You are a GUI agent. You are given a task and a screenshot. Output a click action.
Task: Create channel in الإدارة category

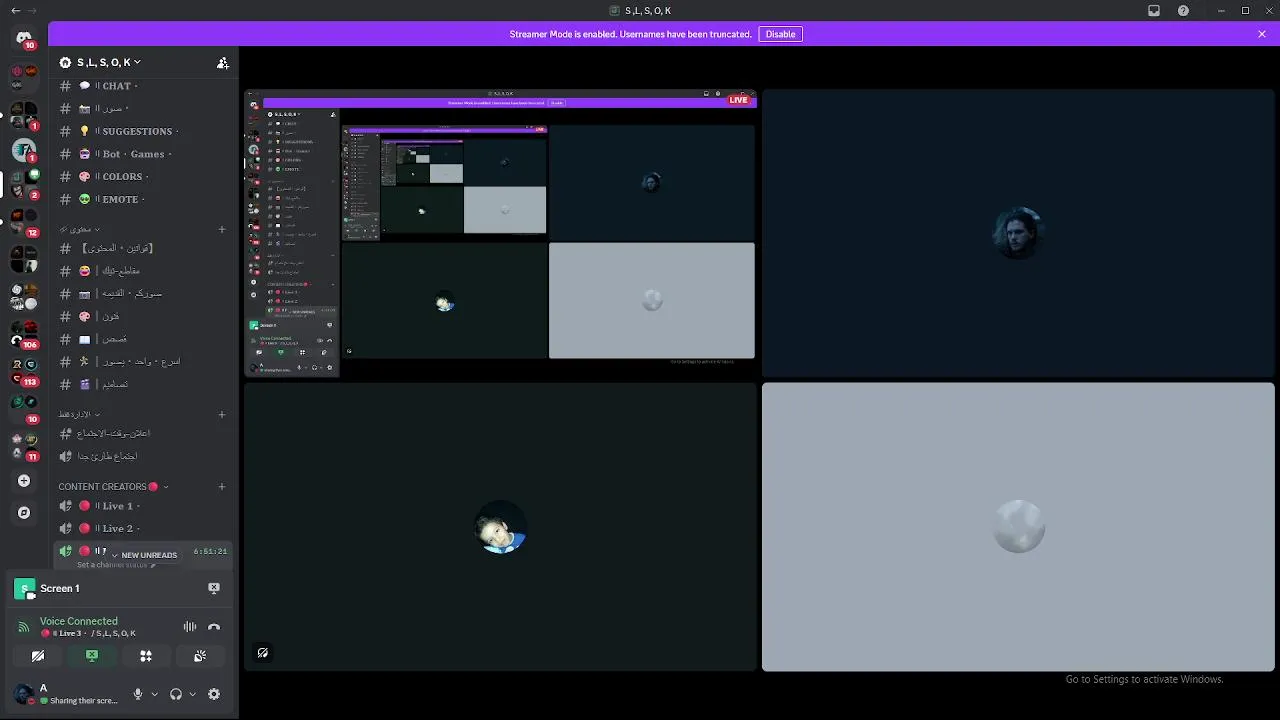222,414
